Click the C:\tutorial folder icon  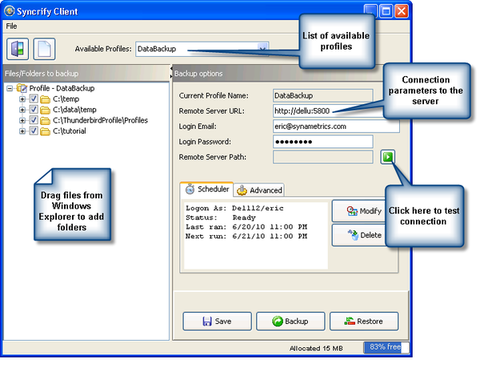(45, 131)
